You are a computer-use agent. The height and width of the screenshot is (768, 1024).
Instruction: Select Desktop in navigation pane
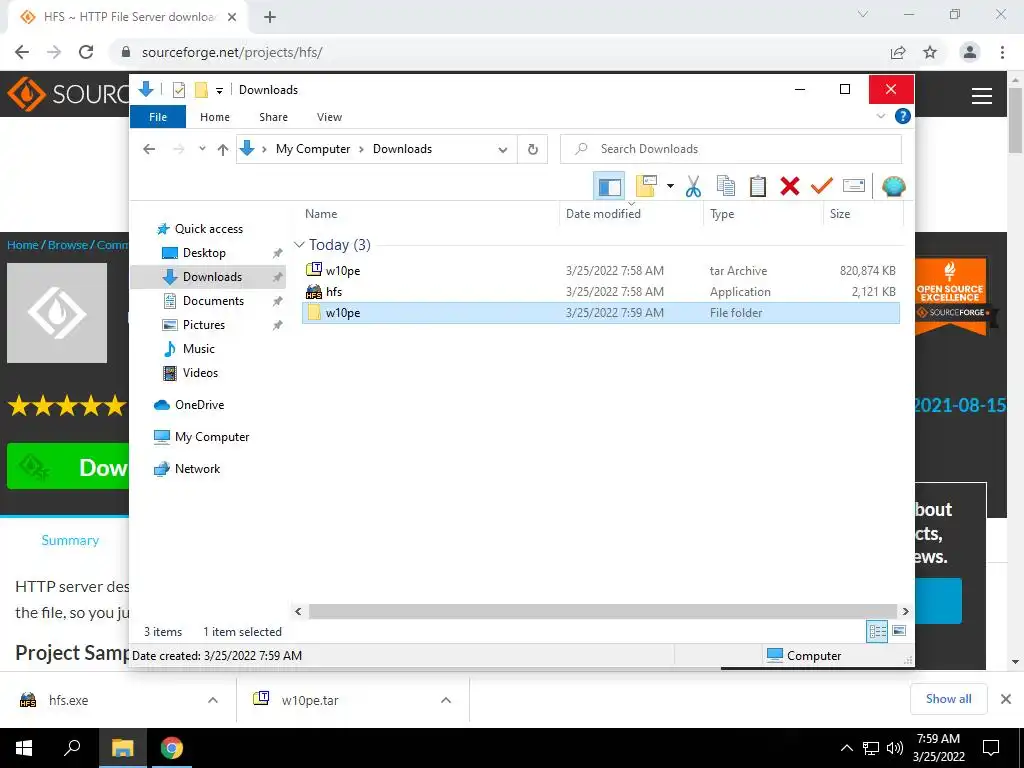(x=204, y=253)
